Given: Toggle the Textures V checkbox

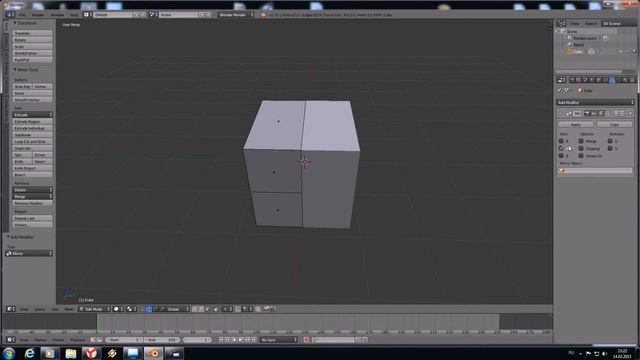Looking at the screenshot, I should 610,149.
